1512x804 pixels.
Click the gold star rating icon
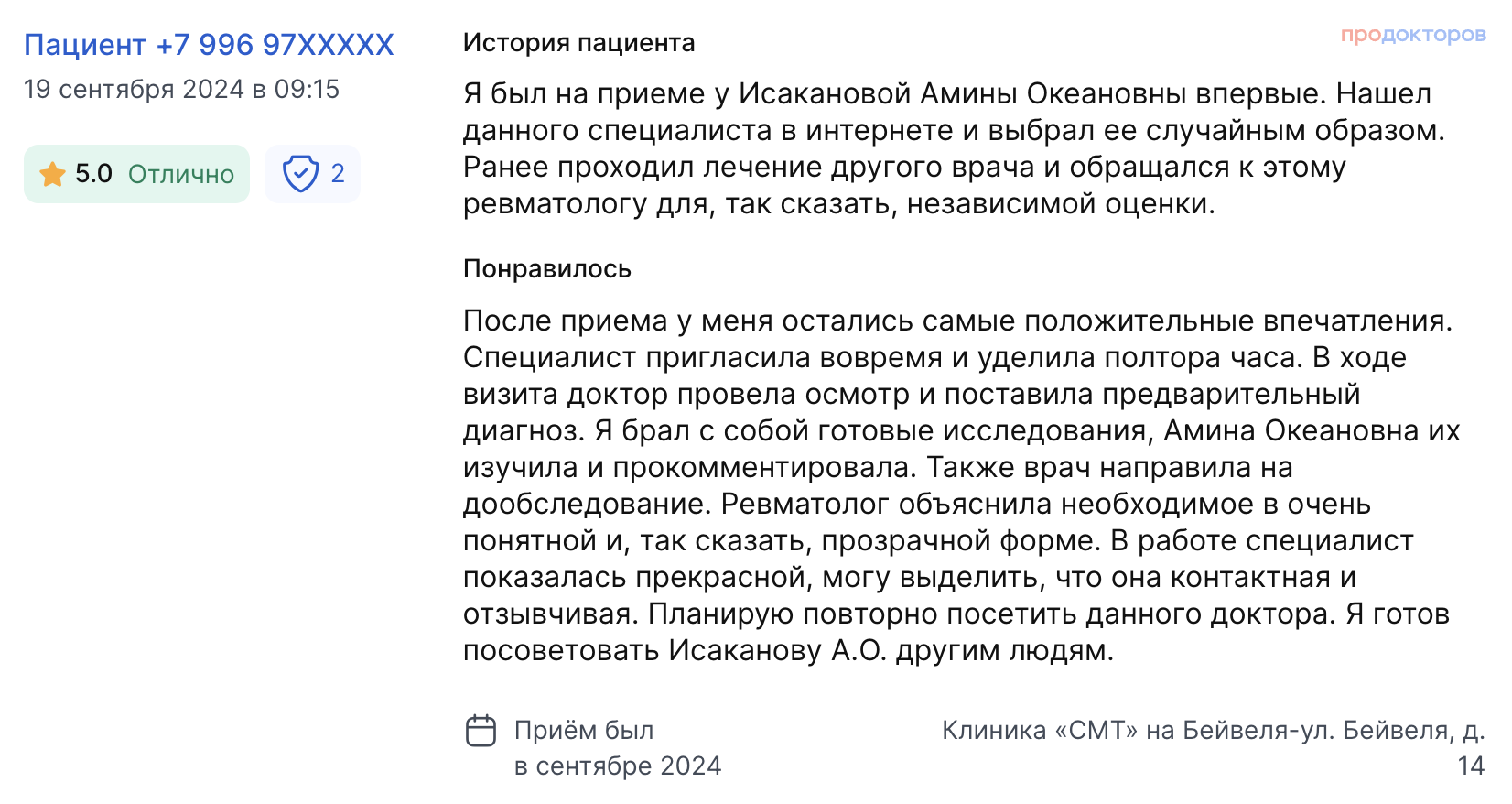(53, 174)
